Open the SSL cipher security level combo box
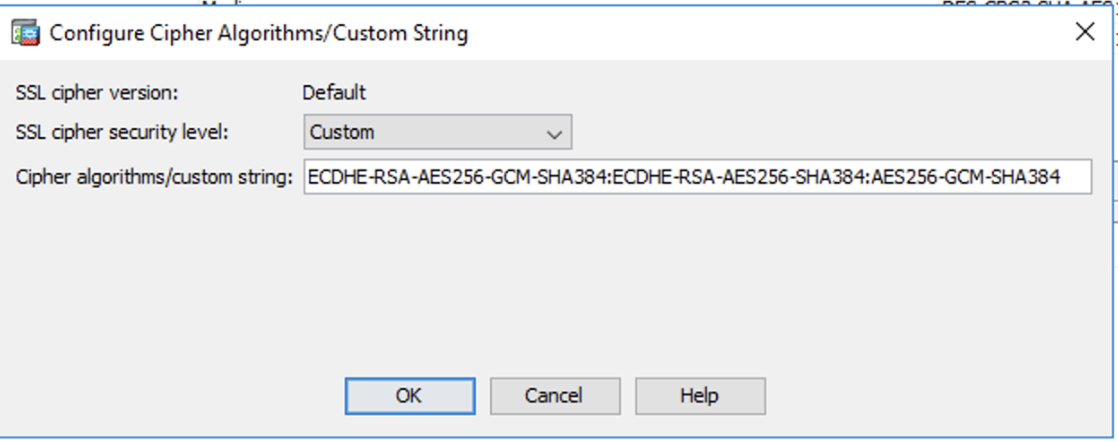This screenshot has height=442, width=1118. pos(437,132)
